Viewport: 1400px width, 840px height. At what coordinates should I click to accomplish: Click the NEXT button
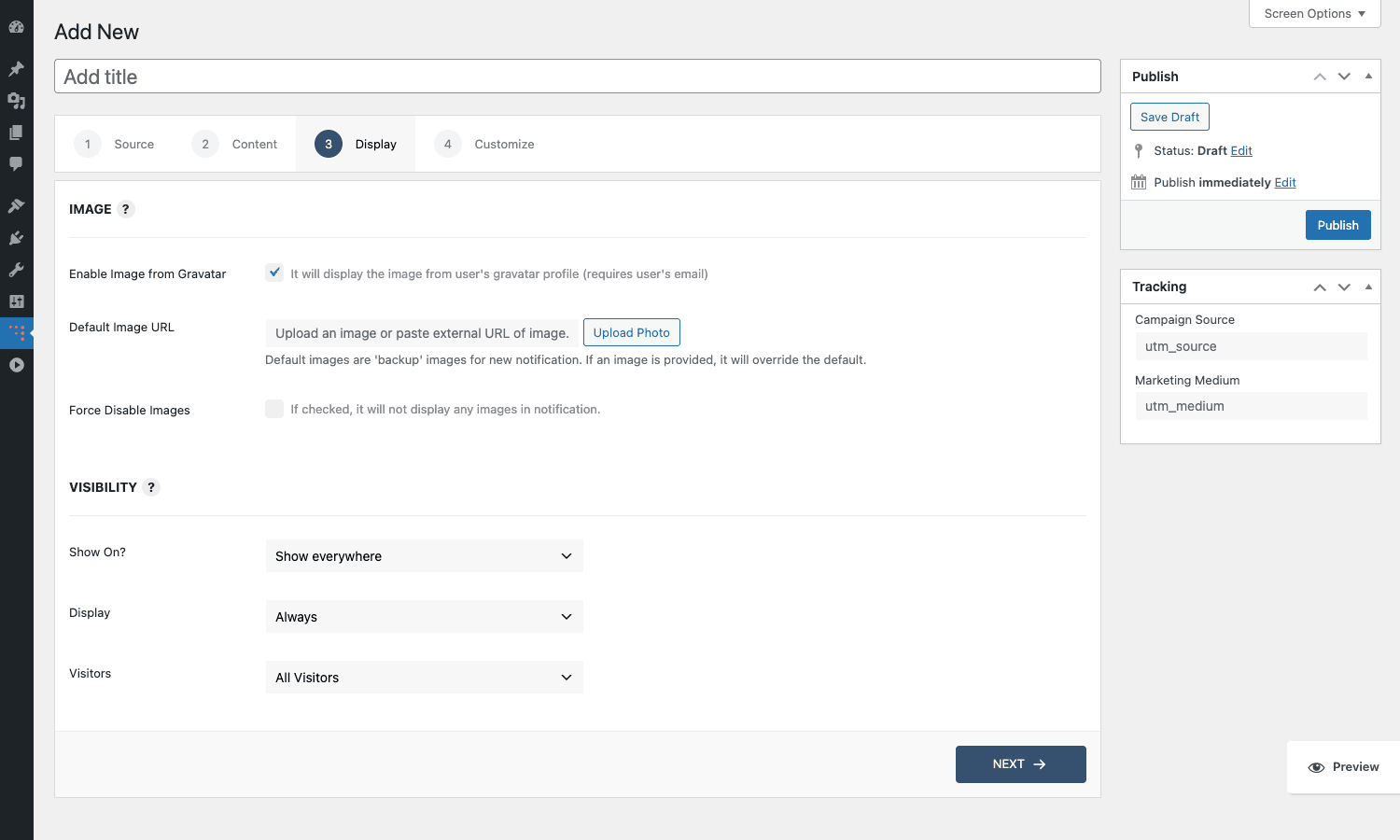click(1020, 764)
